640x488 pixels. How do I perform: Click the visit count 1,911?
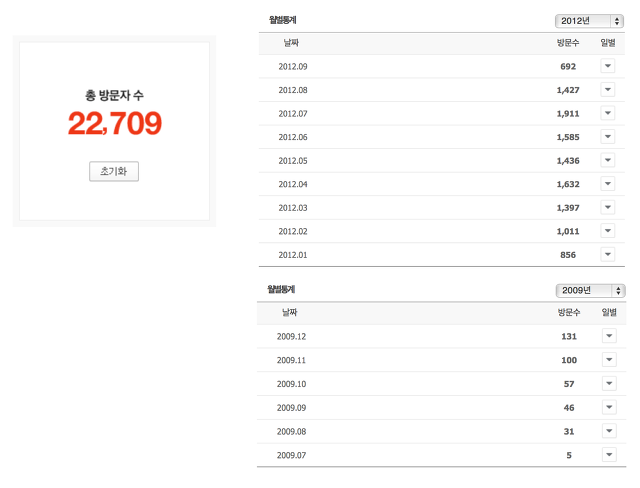[568, 114]
